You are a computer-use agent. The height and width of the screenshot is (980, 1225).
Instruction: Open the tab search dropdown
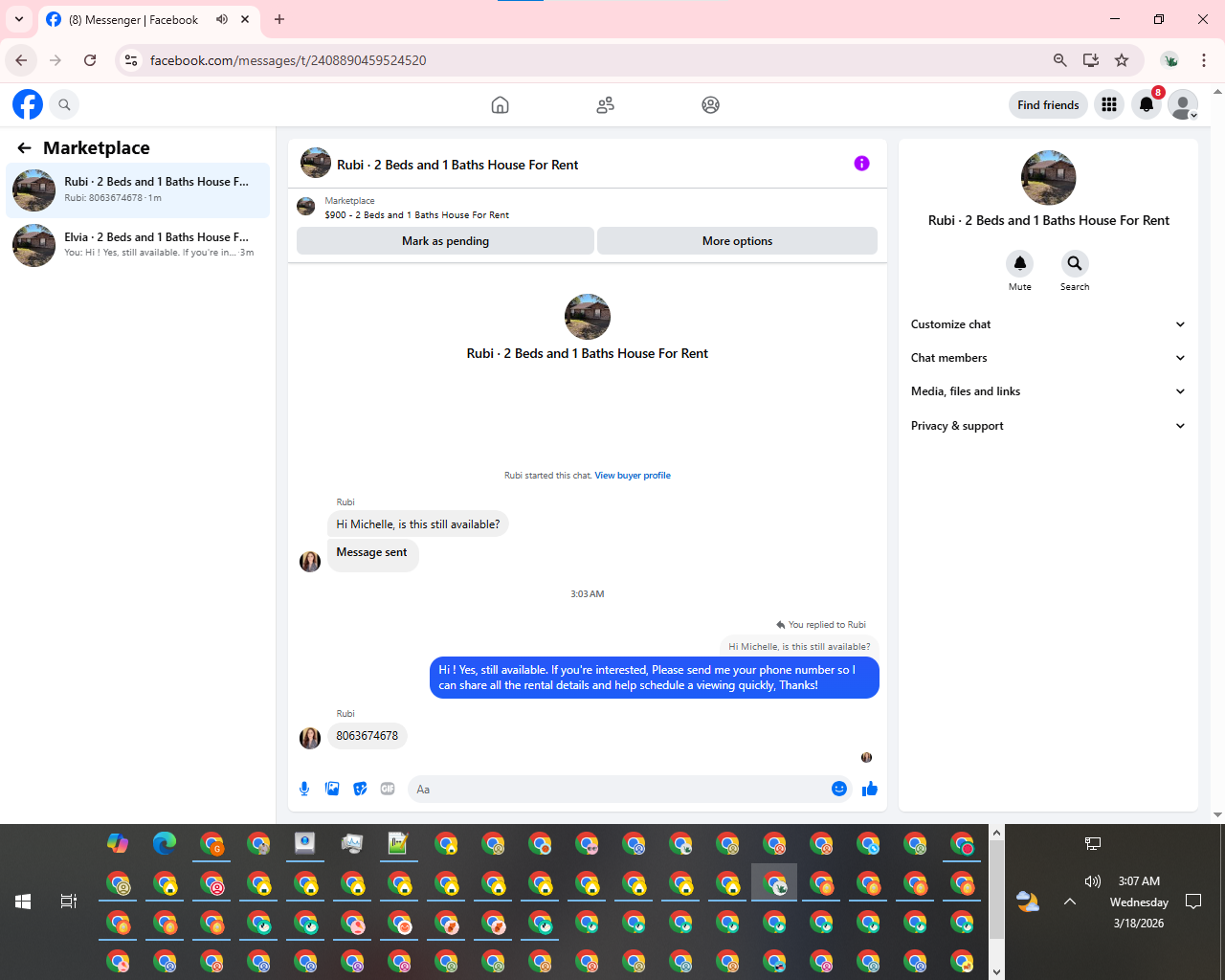(x=19, y=19)
